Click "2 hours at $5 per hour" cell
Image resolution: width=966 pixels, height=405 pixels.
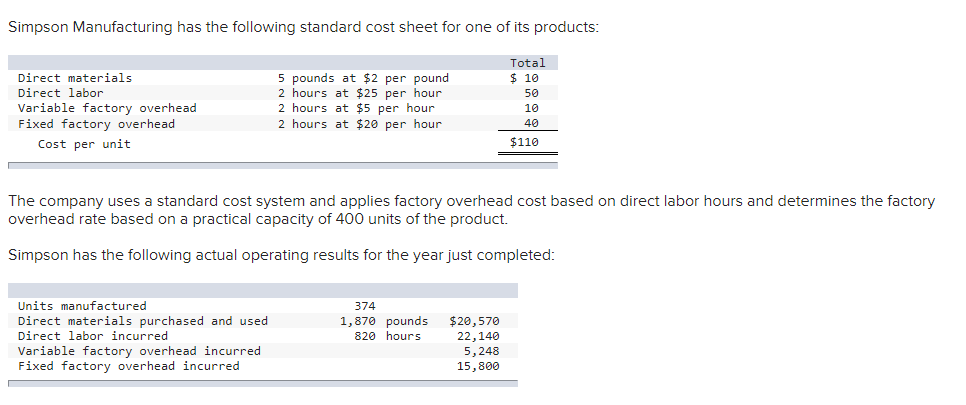point(356,108)
